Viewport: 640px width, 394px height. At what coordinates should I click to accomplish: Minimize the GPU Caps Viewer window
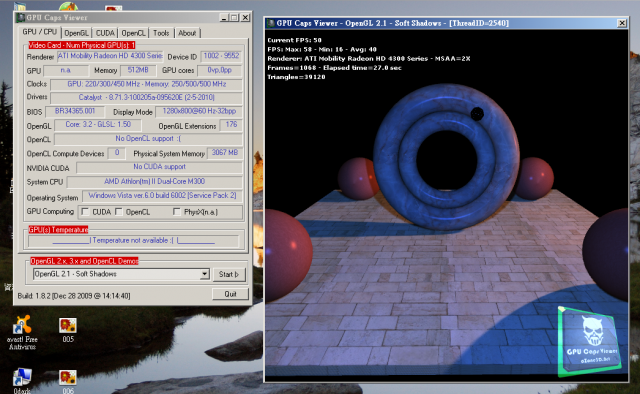click(x=224, y=18)
